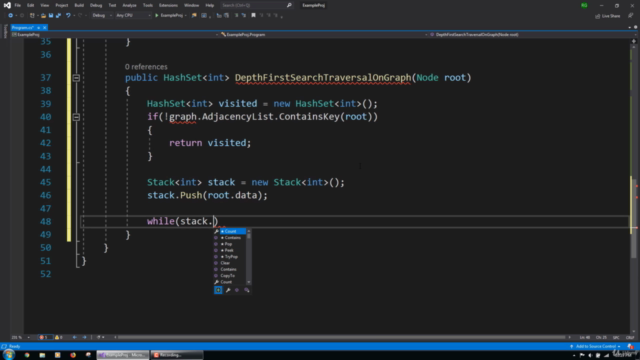The image size is (640, 360).
Task: Toggle the IntelliSense extension methods filter
Action: [x=247, y=290]
